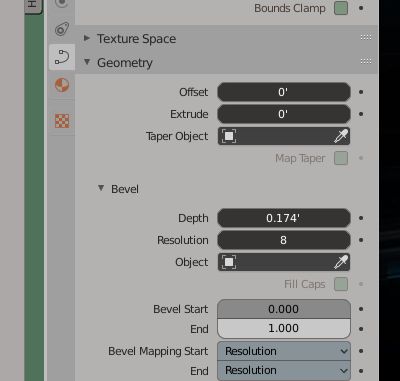Click the animate dot beside Resolution
The width and height of the screenshot is (400, 381).
tap(361, 240)
